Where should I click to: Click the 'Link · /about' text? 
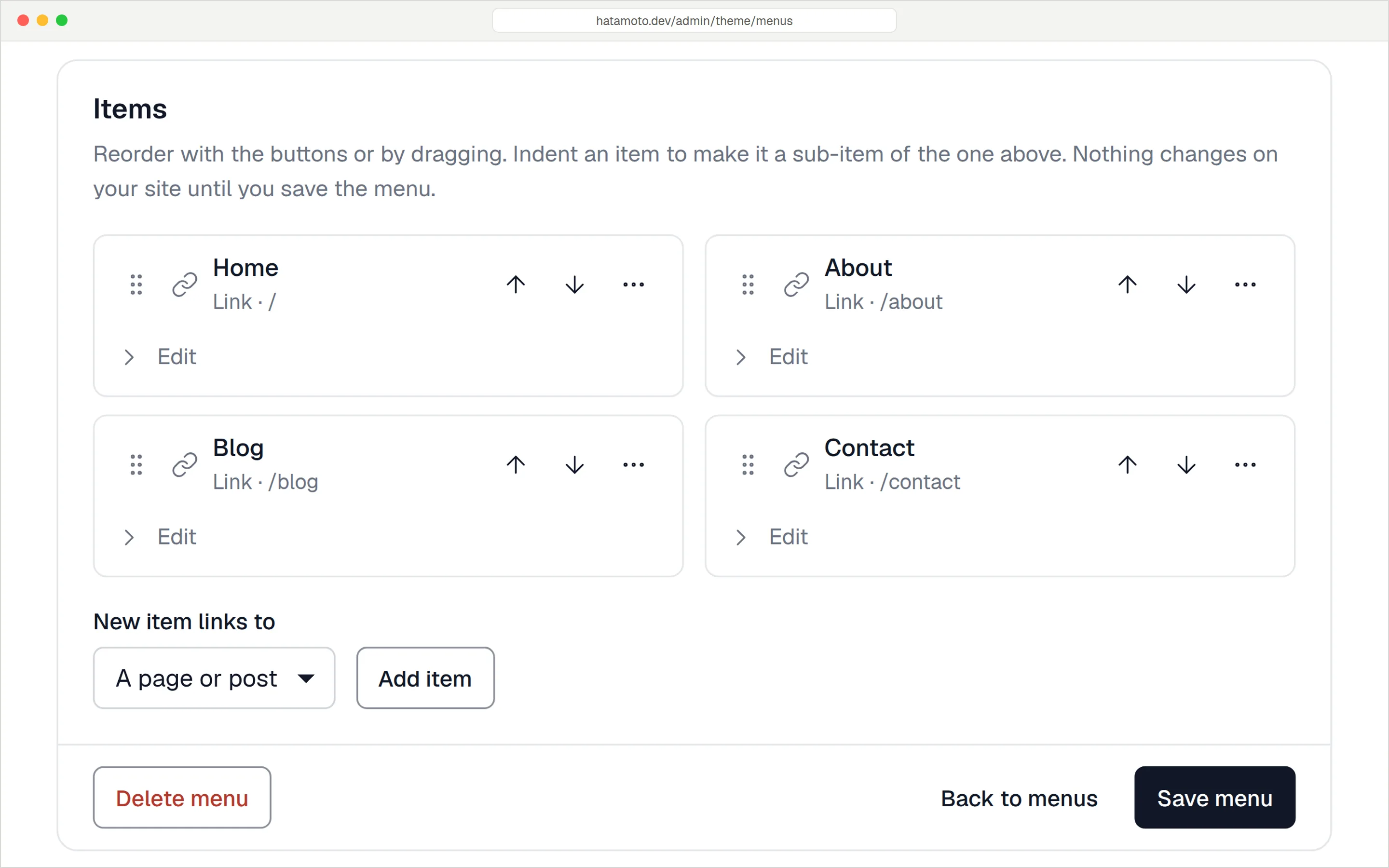(x=884, y=302)
